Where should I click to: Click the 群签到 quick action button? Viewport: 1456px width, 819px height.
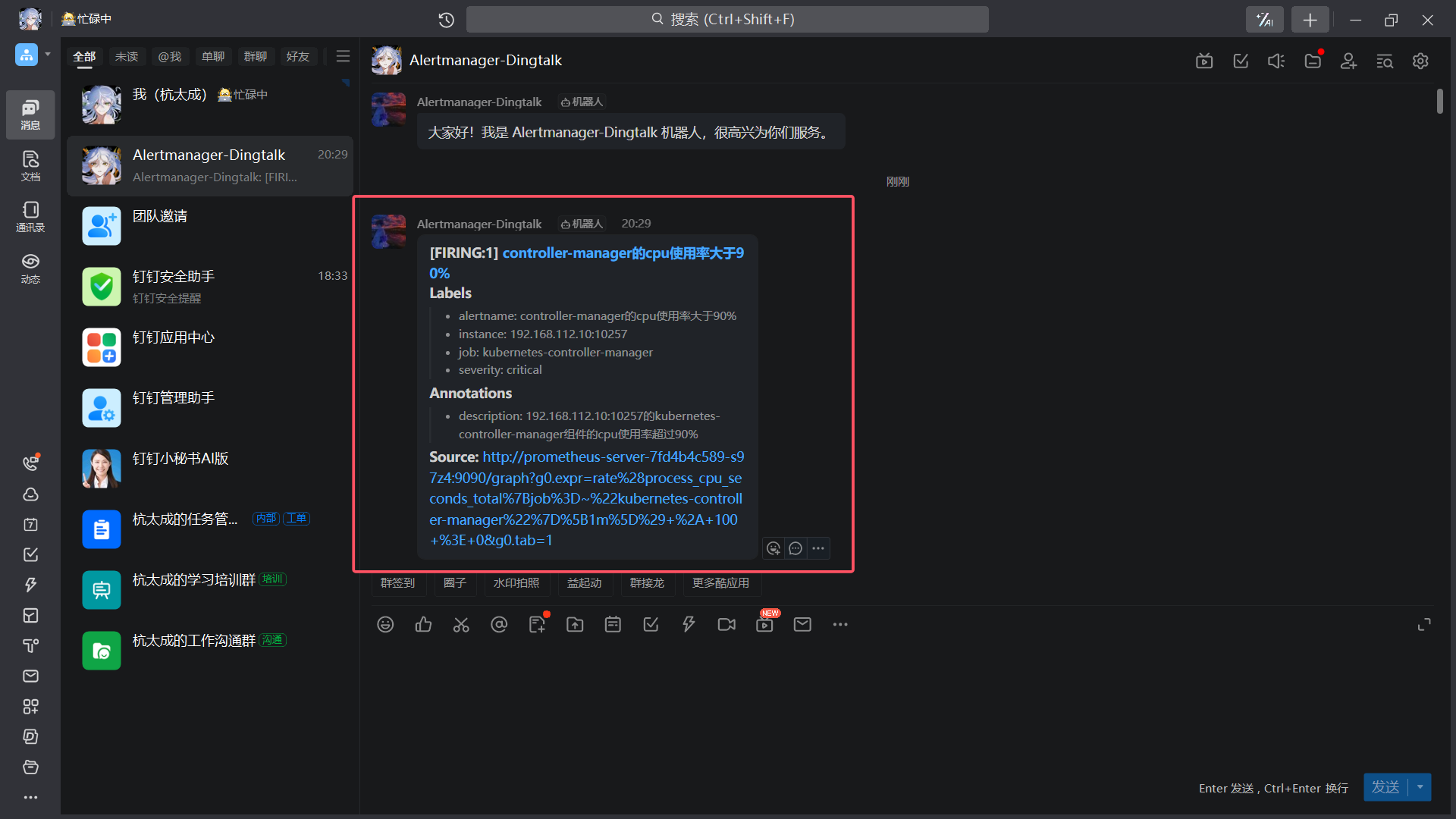click(x=397, y=582)
